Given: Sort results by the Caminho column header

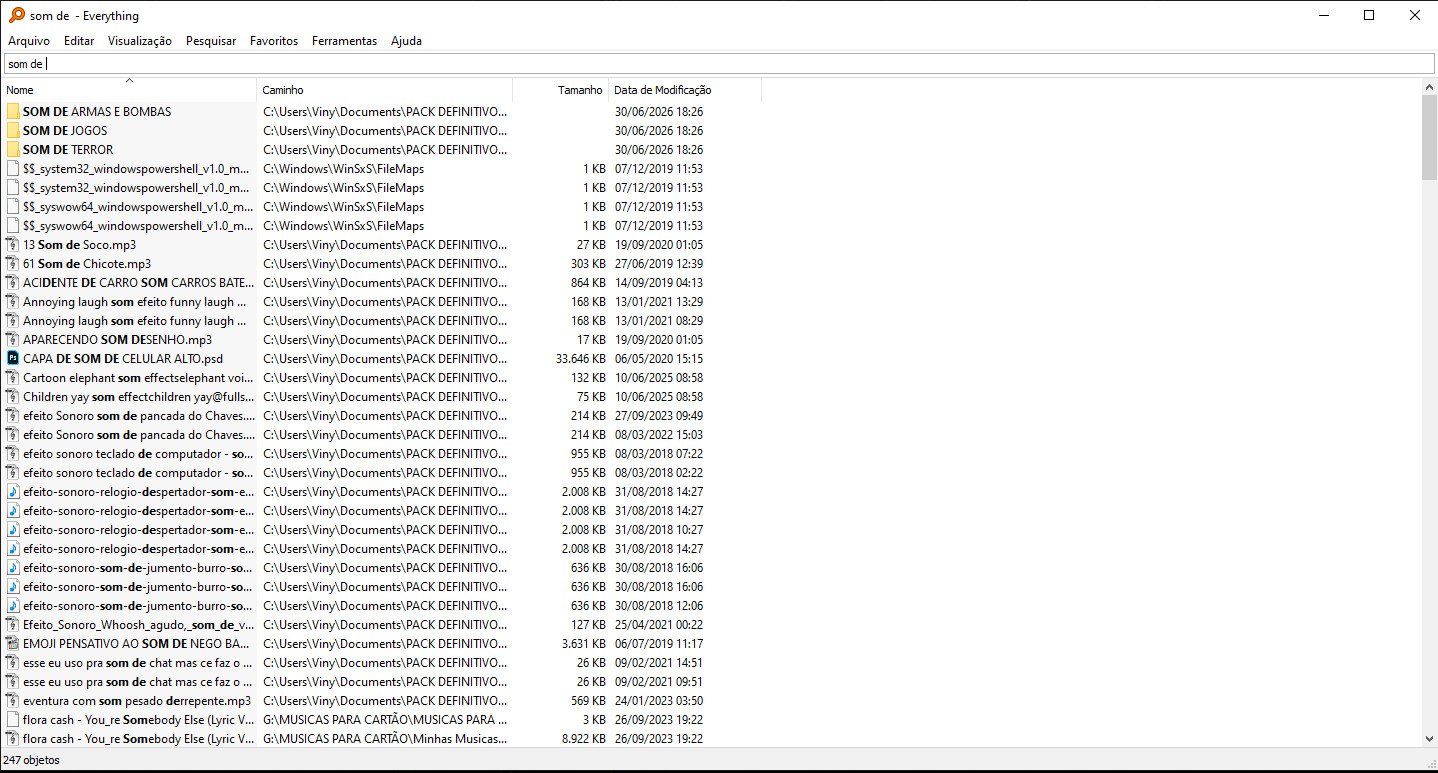Looking at the screenshot, I should (x=385, y=90).
